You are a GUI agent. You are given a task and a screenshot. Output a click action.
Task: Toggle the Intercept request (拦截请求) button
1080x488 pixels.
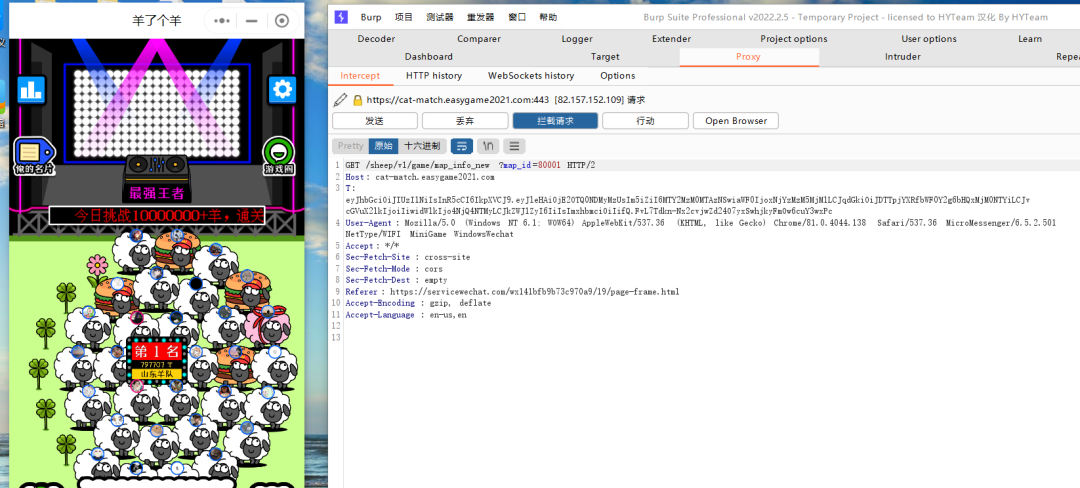[555, 120]
